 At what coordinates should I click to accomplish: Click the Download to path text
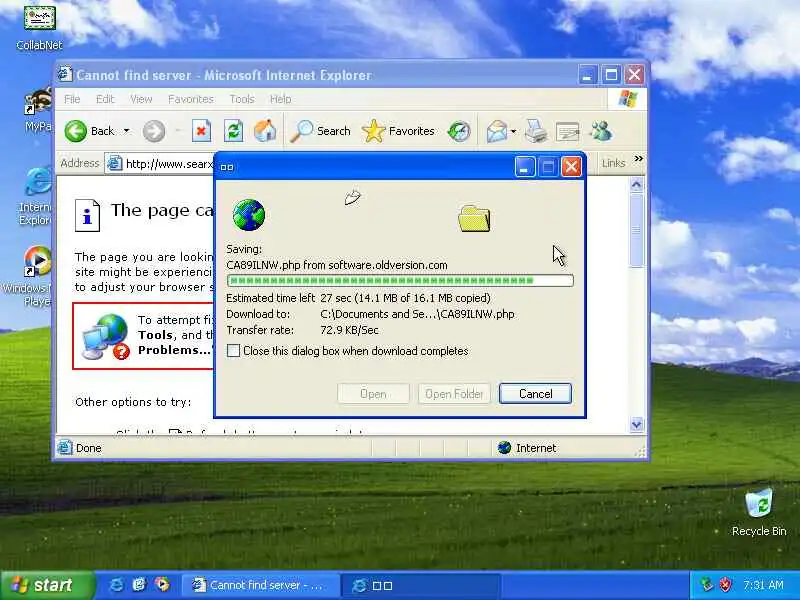pos(417,314)
